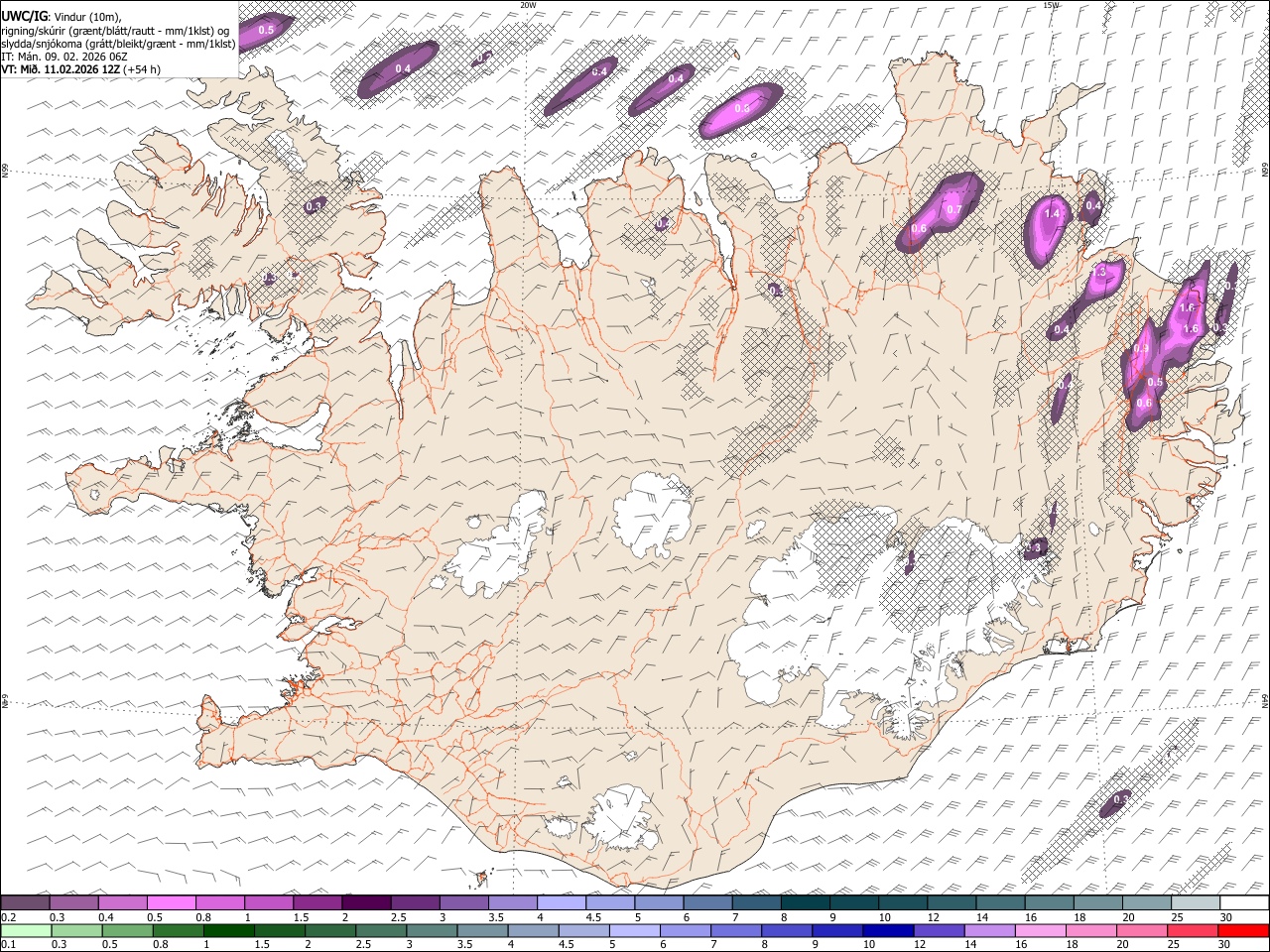
Task: Click the 0.2 label in upper scale
Action: coord(7,917)
